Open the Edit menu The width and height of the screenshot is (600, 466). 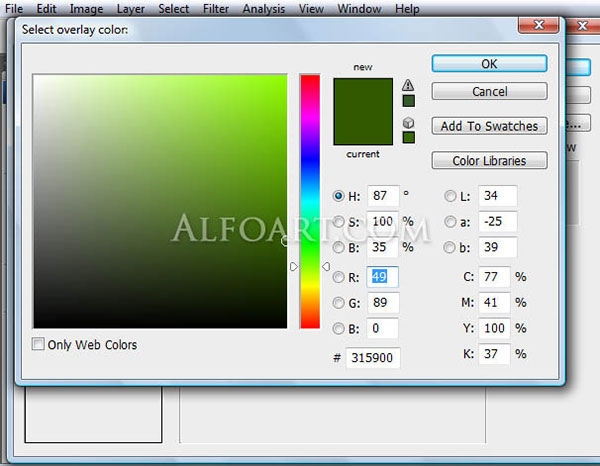click(46, 8)
